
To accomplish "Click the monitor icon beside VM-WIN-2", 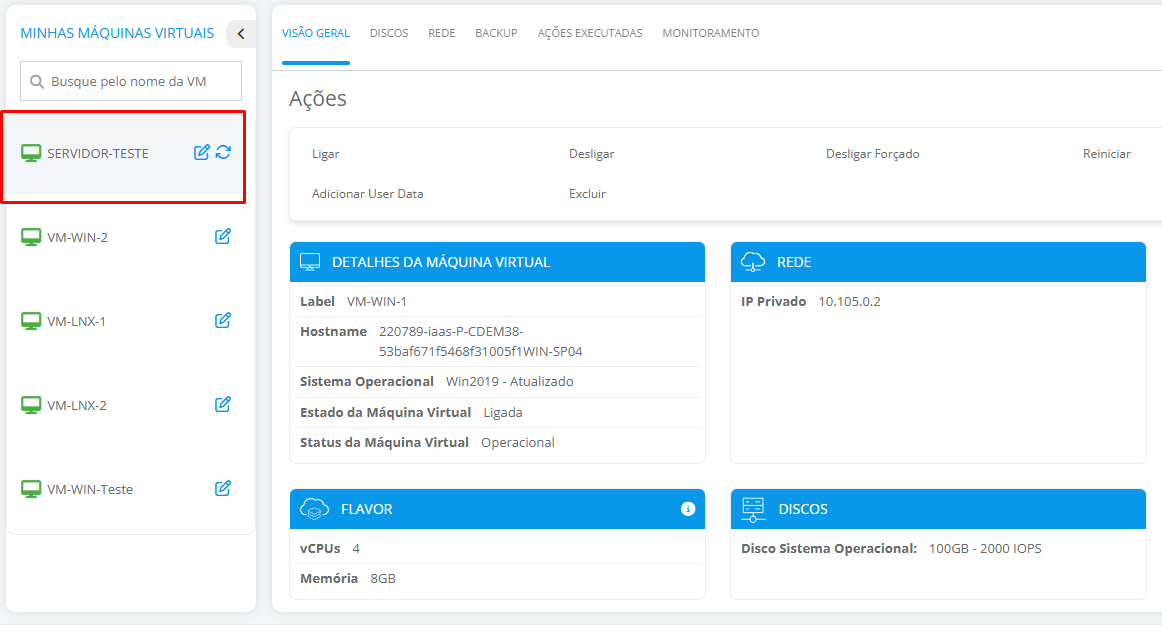I will [31, 237].
